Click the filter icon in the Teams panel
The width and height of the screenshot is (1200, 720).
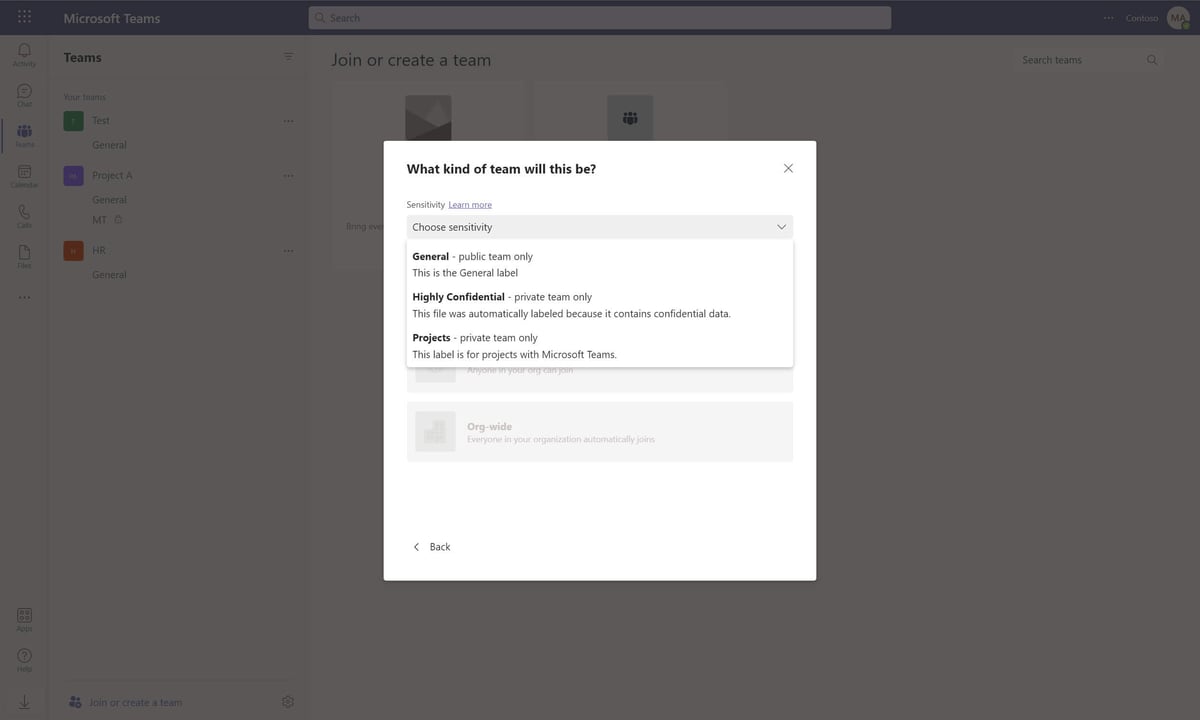pyautogui.click(x=288, y=56)
